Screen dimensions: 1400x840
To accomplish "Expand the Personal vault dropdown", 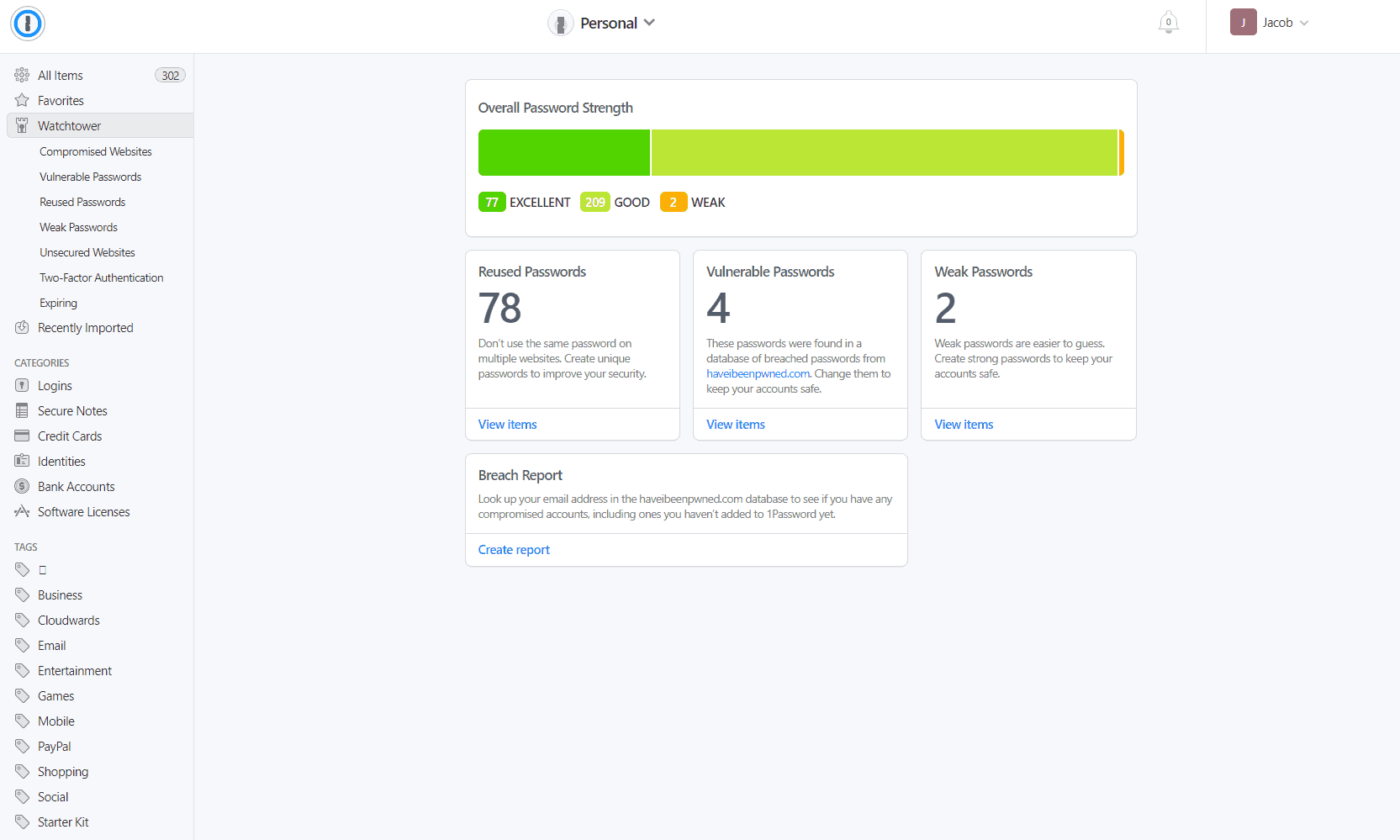I will click(x=649, y=23).
